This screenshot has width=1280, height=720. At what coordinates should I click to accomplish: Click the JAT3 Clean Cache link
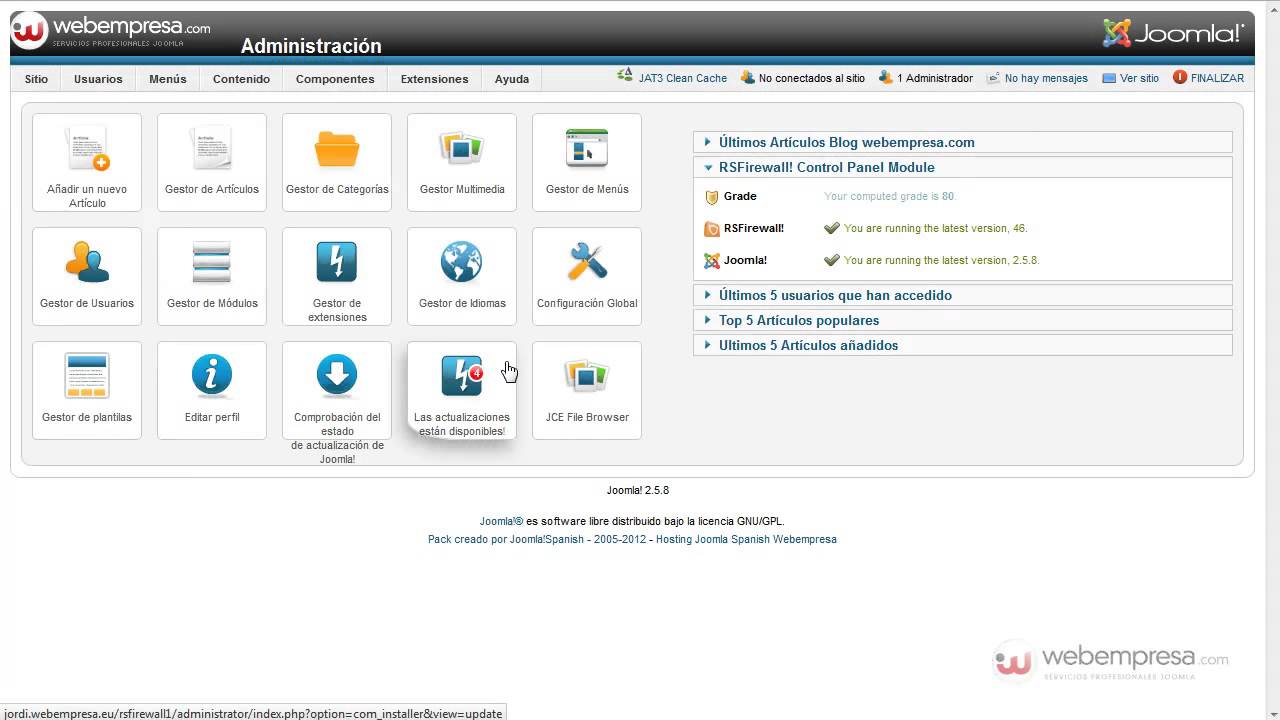click(x=683, y=78)
